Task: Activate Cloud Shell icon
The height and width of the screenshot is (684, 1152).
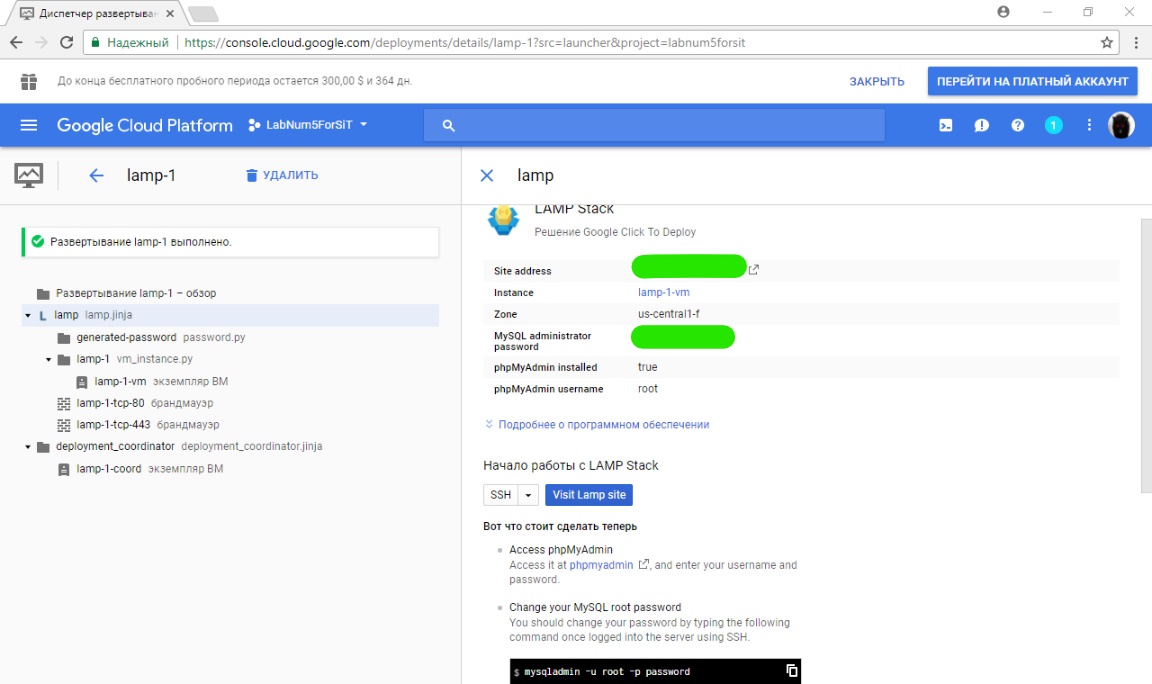Action: (x=946, y=126)
